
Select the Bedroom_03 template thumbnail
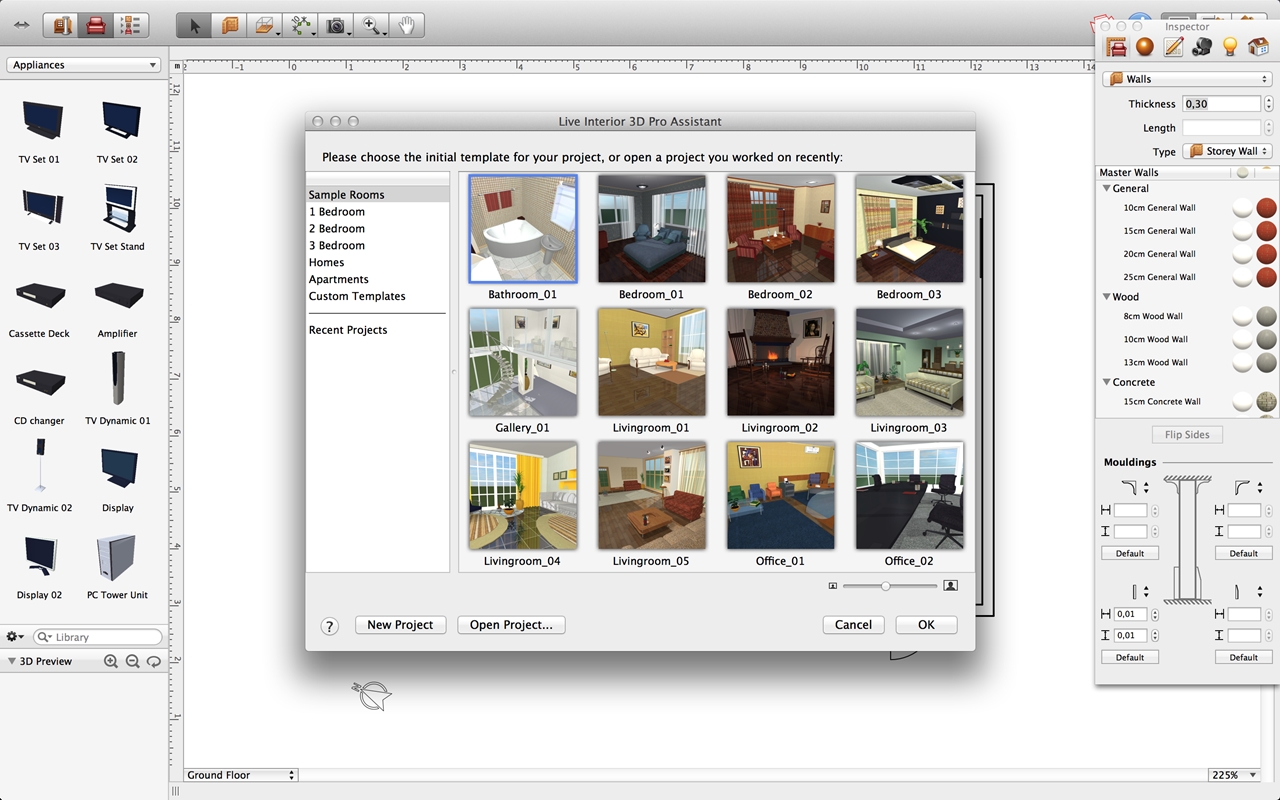[x=909, y=229]
